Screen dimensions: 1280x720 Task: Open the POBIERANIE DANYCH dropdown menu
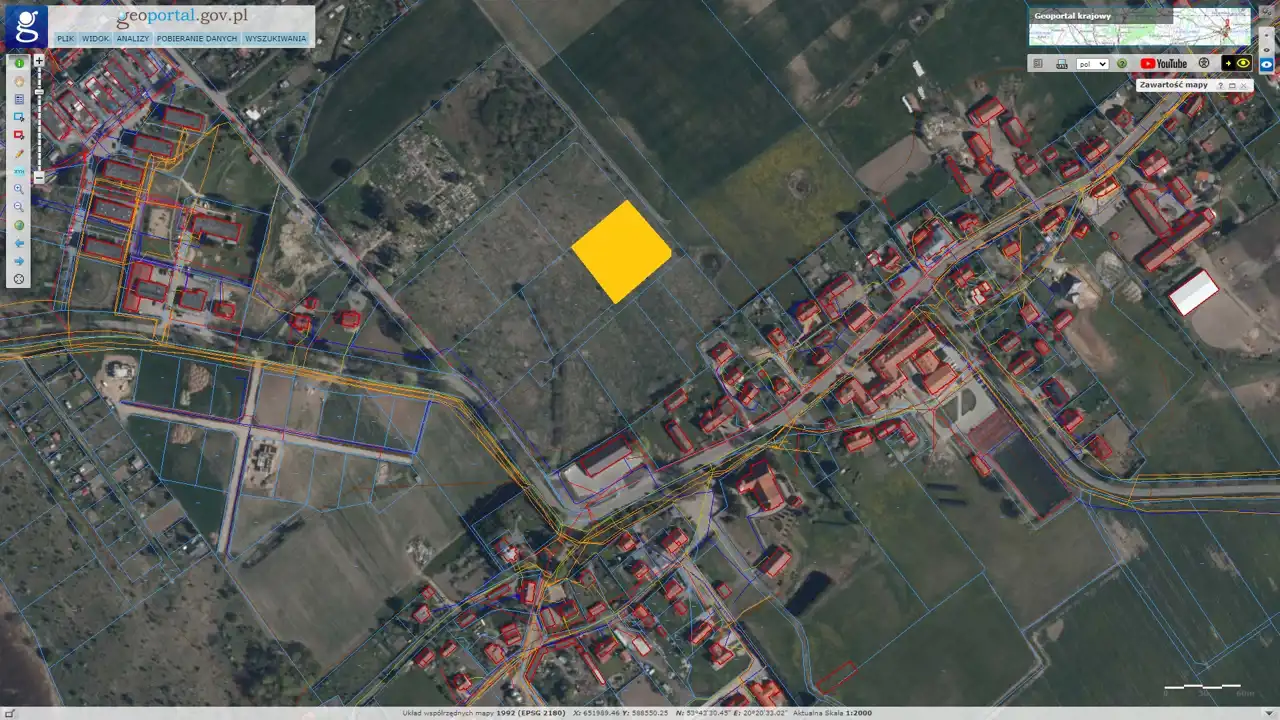pos(197,38)
